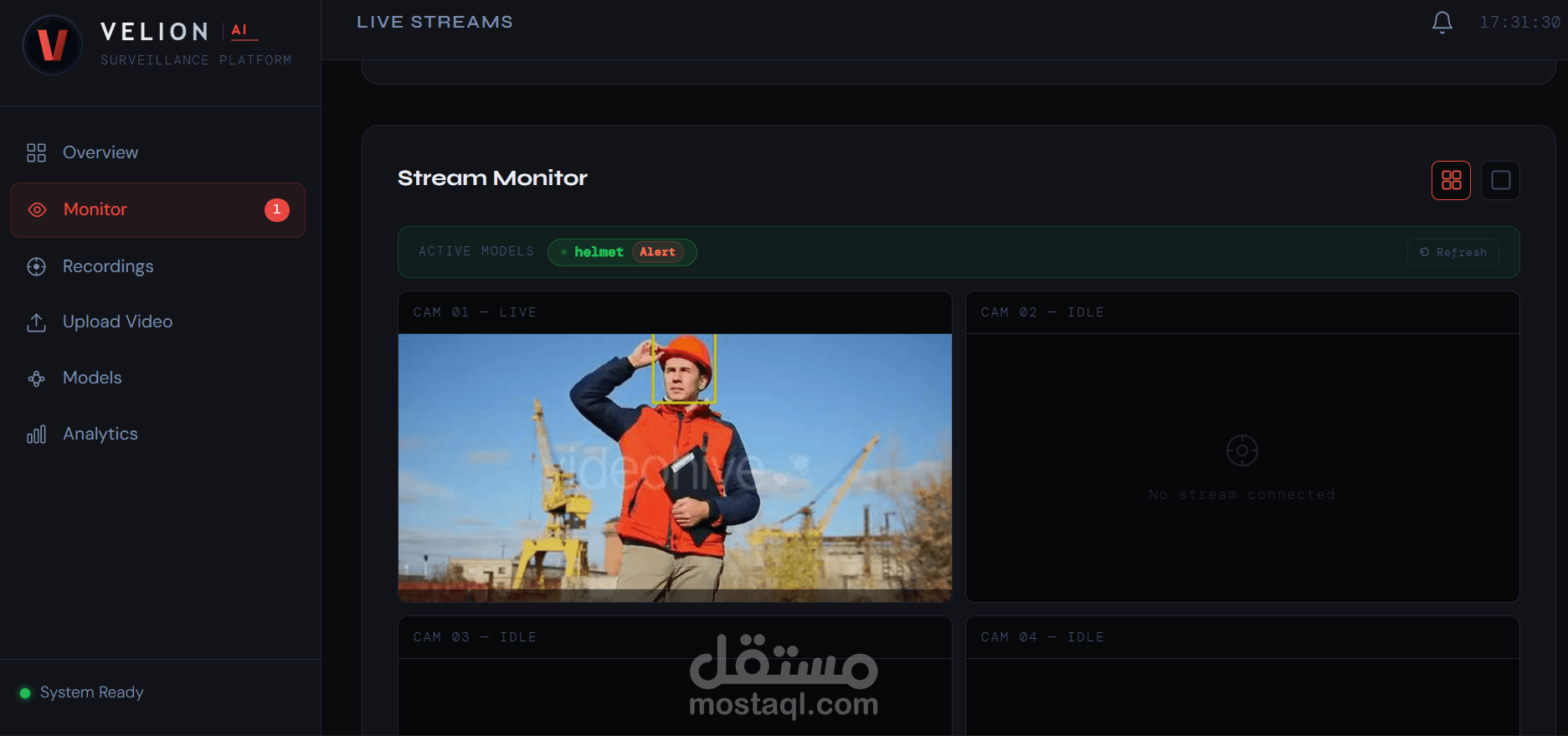Click the Models node icon
The width and height of the screenshot is (1568, 736).
36,378
